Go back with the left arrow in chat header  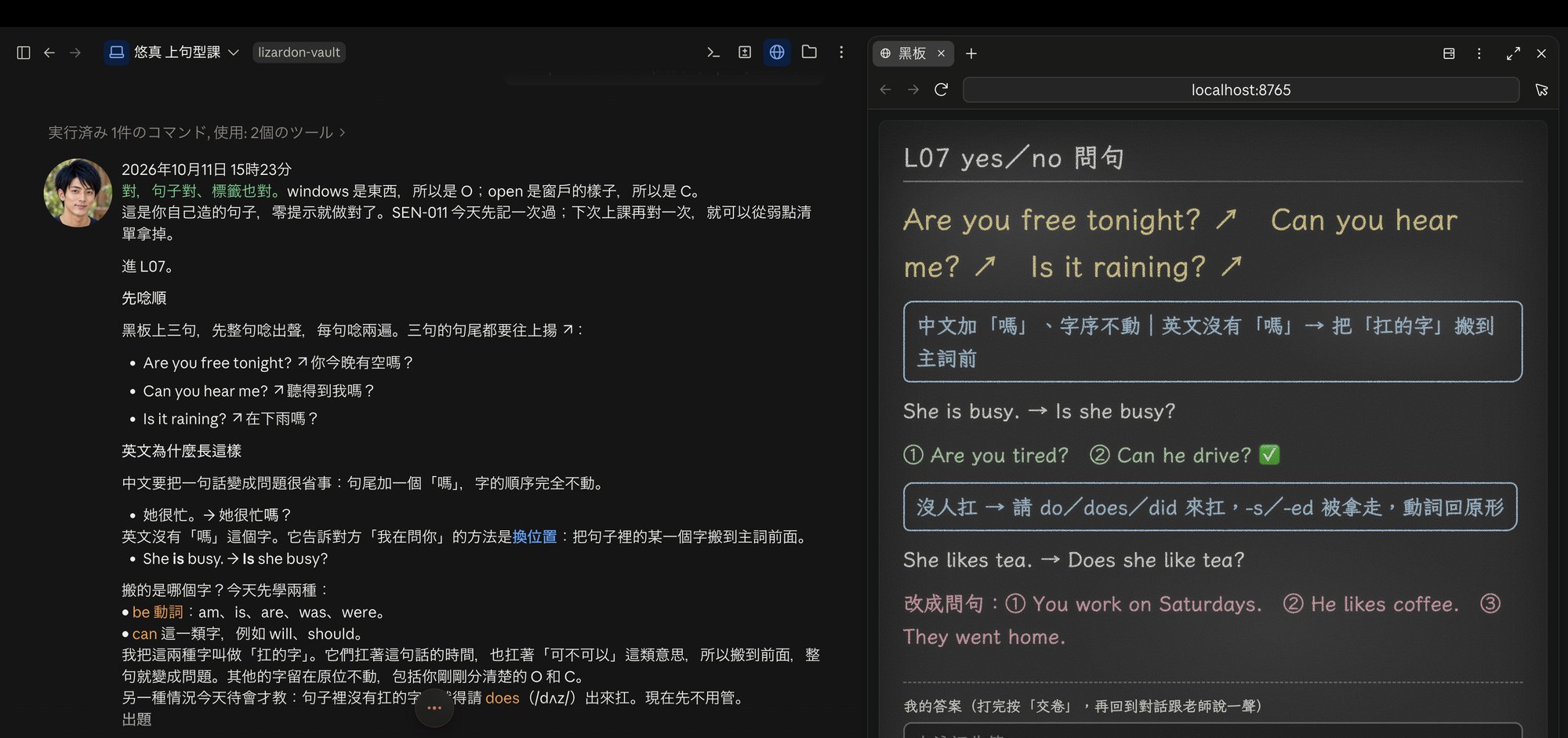(49, 53)
